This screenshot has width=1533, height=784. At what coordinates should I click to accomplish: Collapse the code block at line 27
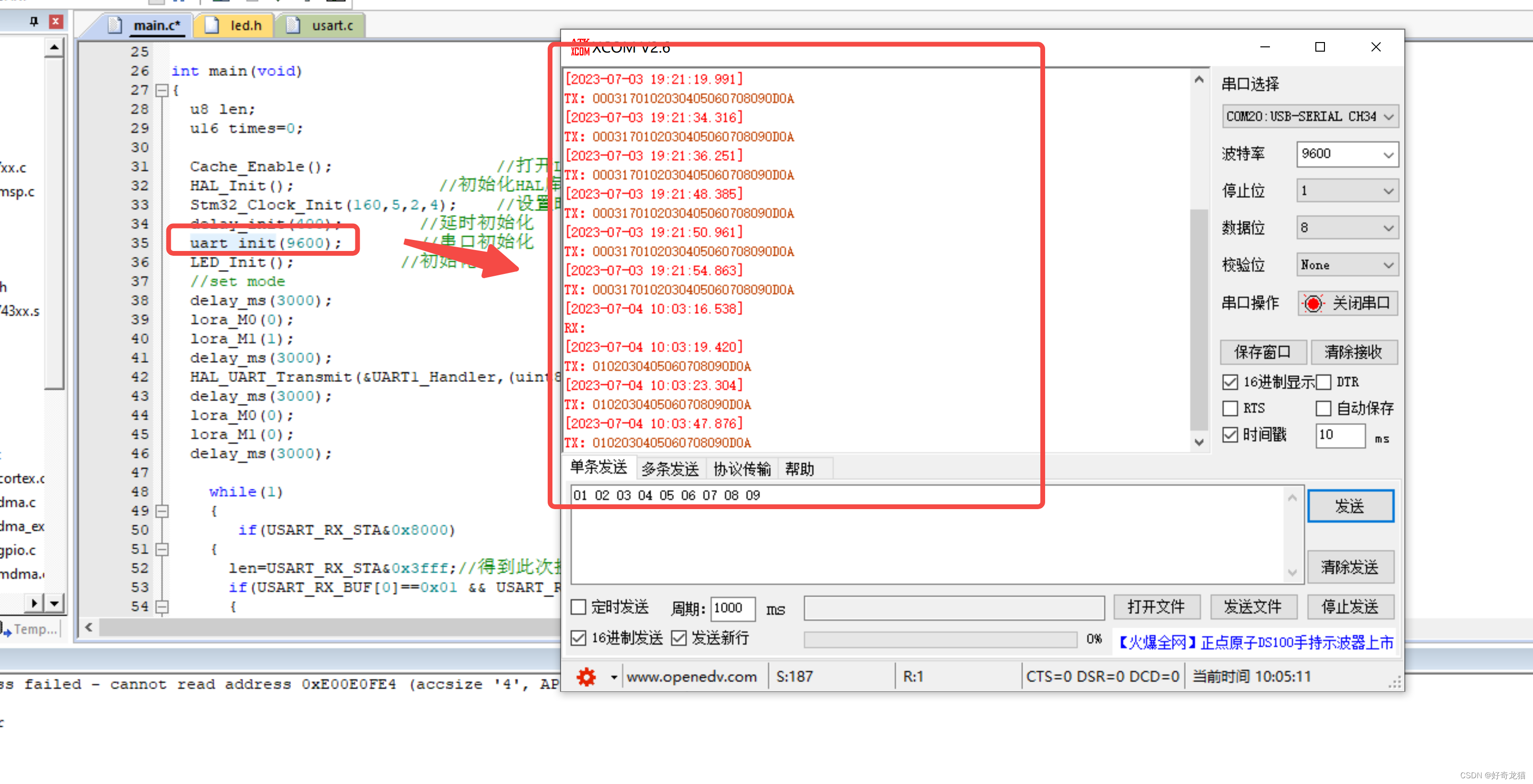click(161, 90)
